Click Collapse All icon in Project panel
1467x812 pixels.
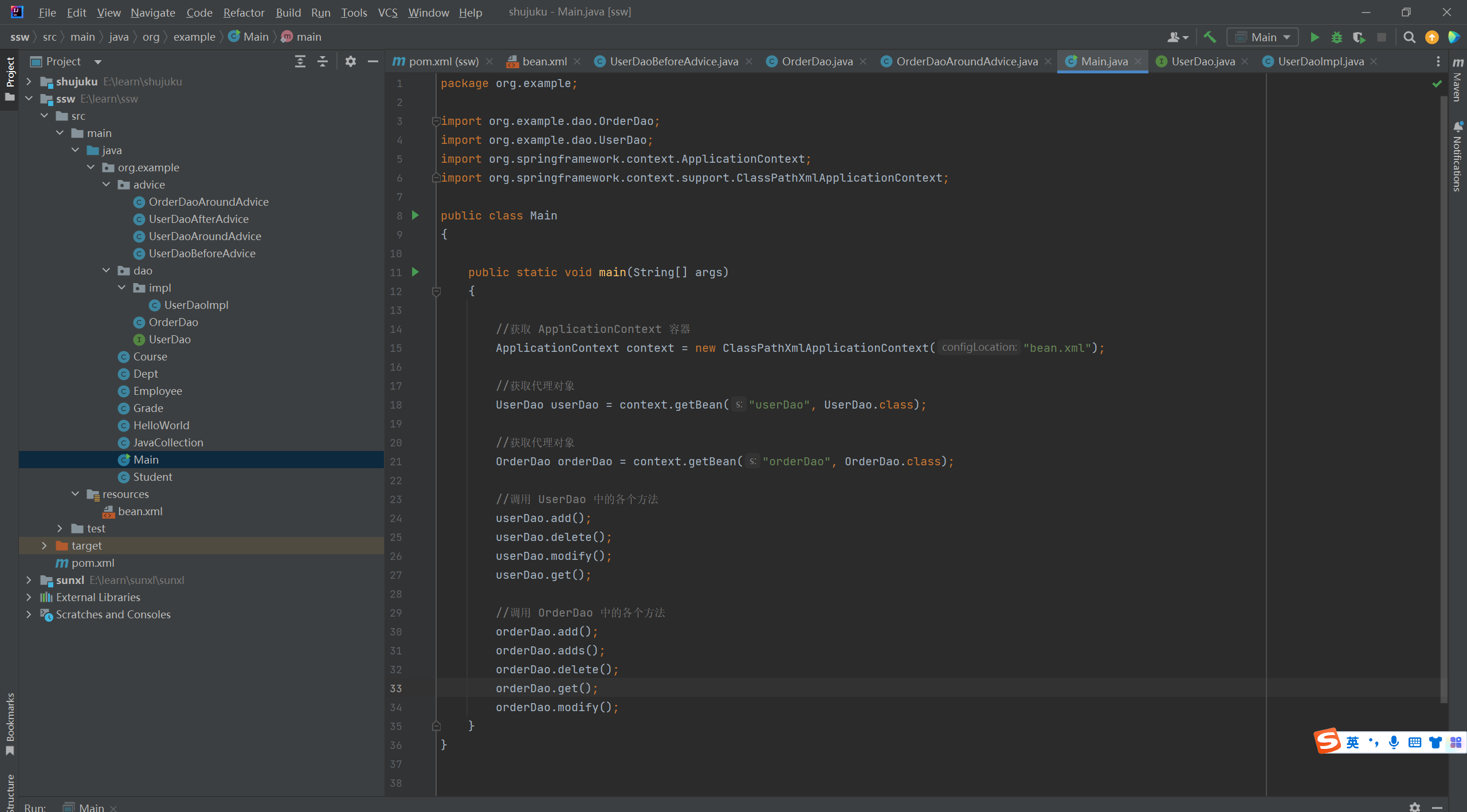click(323, 61)
